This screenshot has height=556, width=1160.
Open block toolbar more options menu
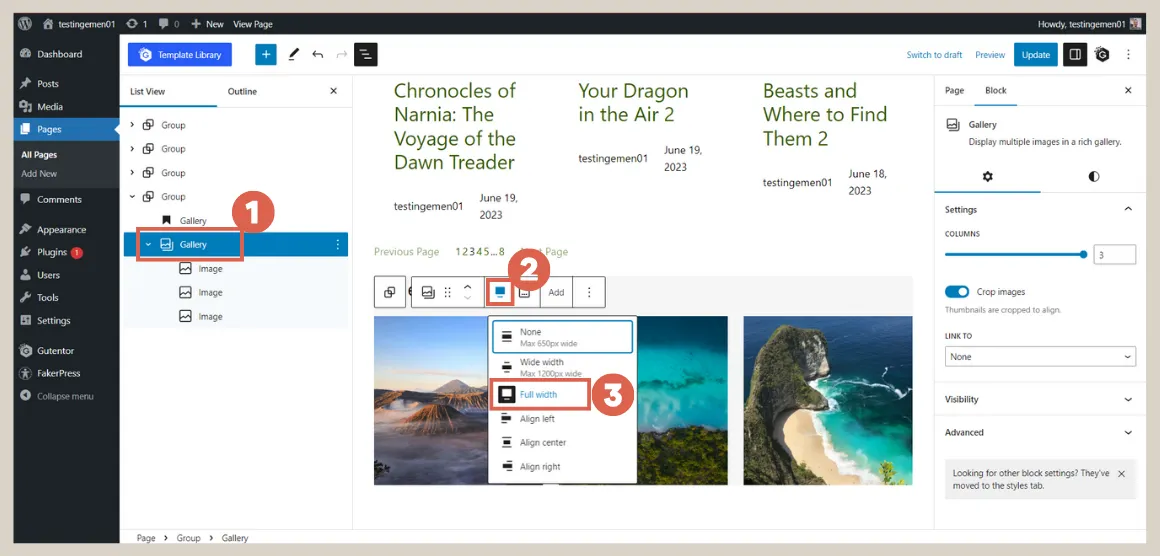589,292
